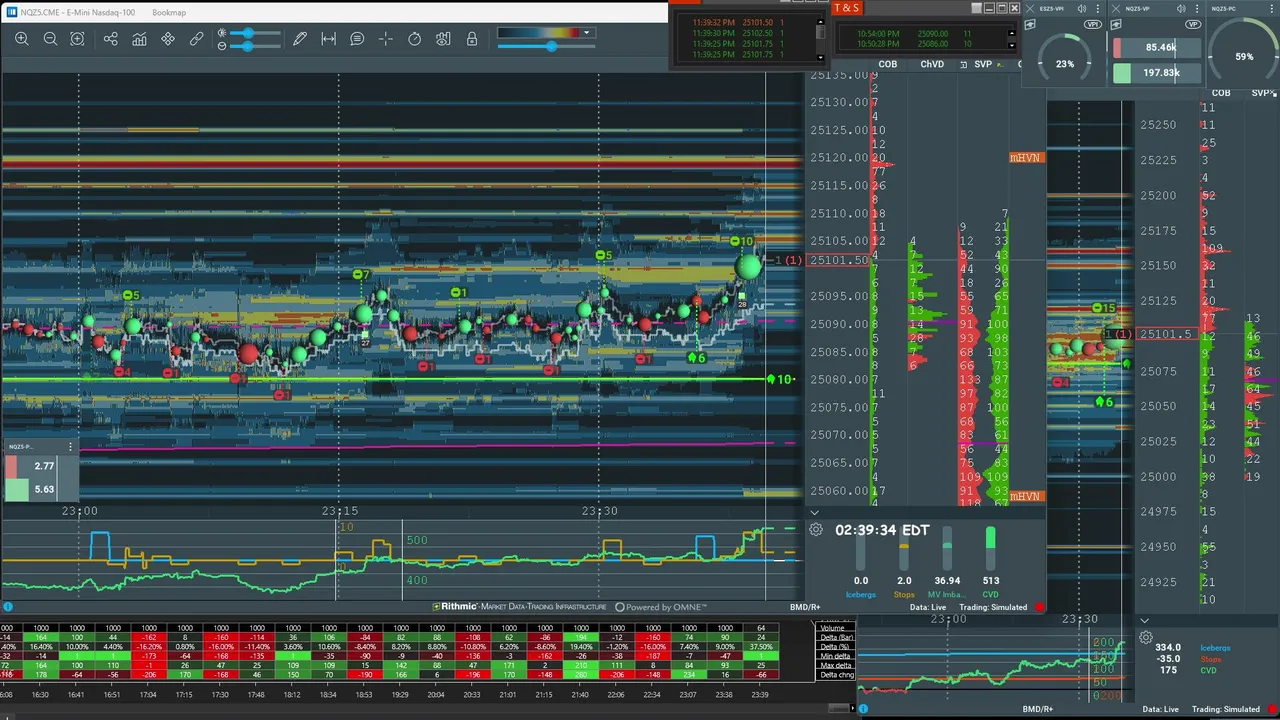
Task: Zoom in on the Bookmap chart
Action: (21, 39)
